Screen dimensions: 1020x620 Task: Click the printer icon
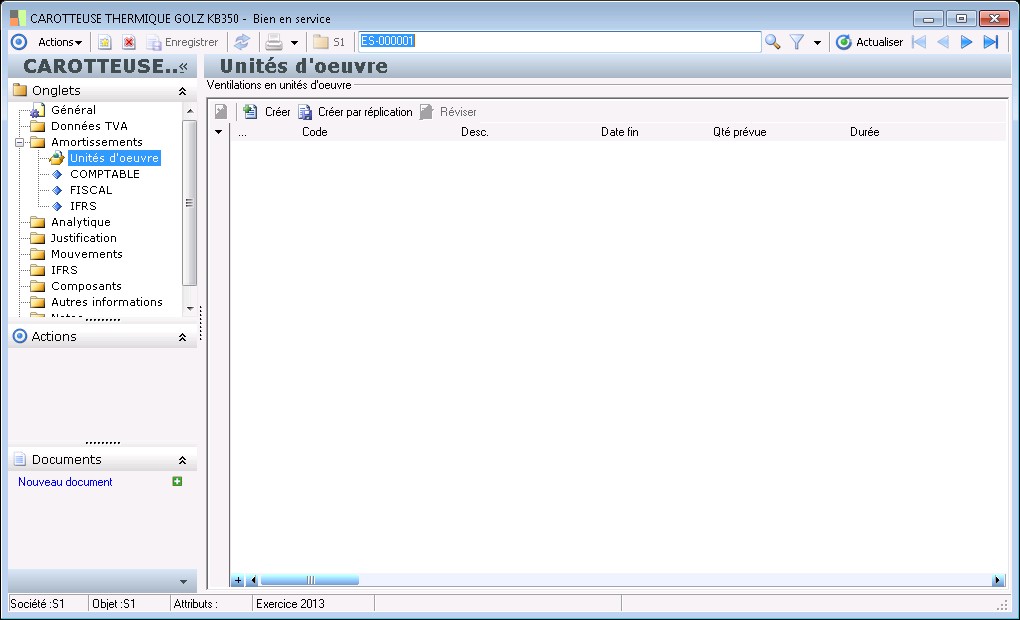click(x=274, y=42)
